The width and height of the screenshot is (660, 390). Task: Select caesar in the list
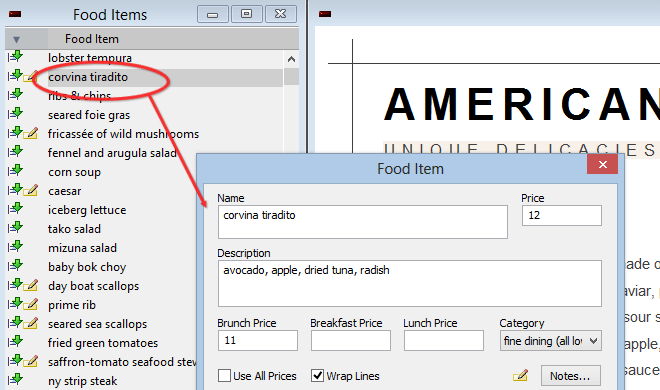point(64,191)
